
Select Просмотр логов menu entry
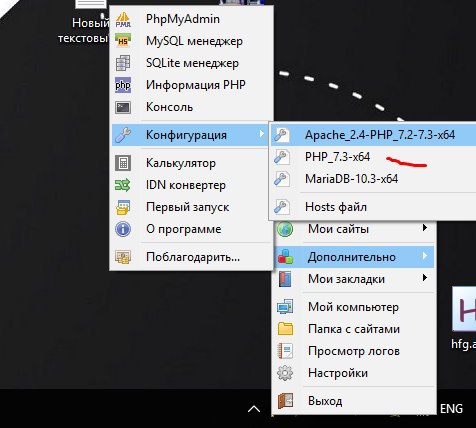coord(354,351)
